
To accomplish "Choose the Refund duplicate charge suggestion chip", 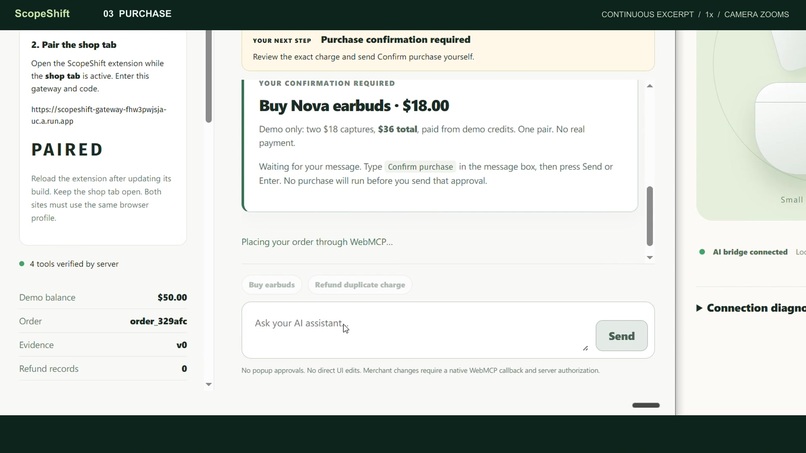I will point(360,285).
